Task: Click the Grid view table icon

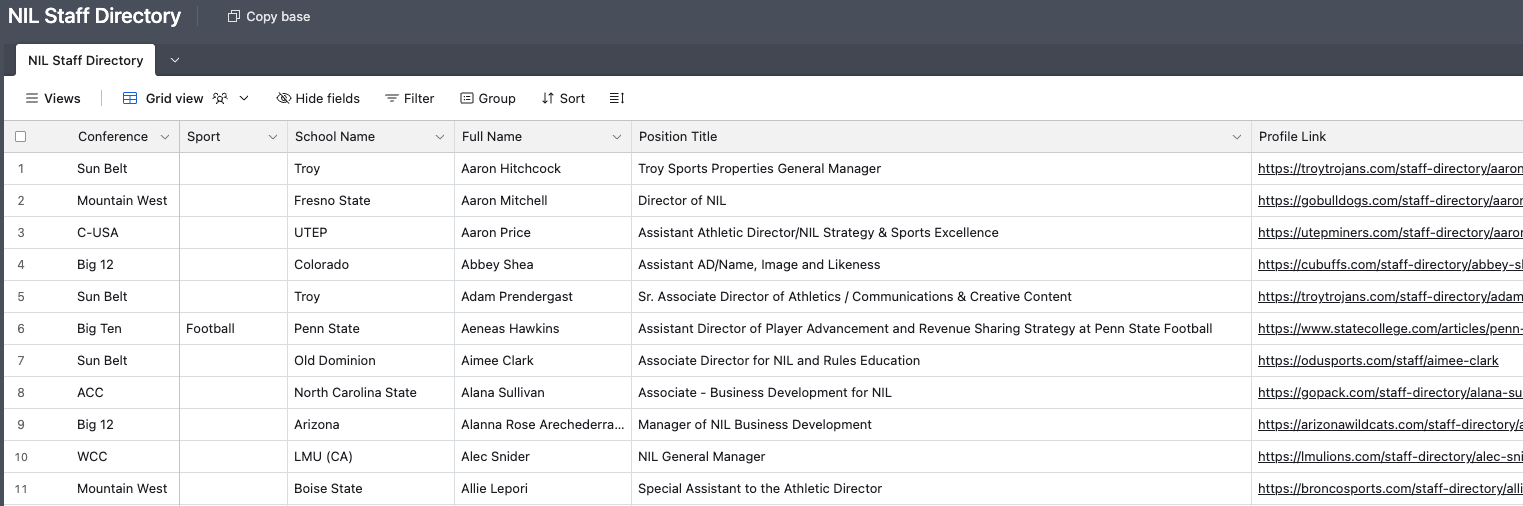Action: coord(130,99)
